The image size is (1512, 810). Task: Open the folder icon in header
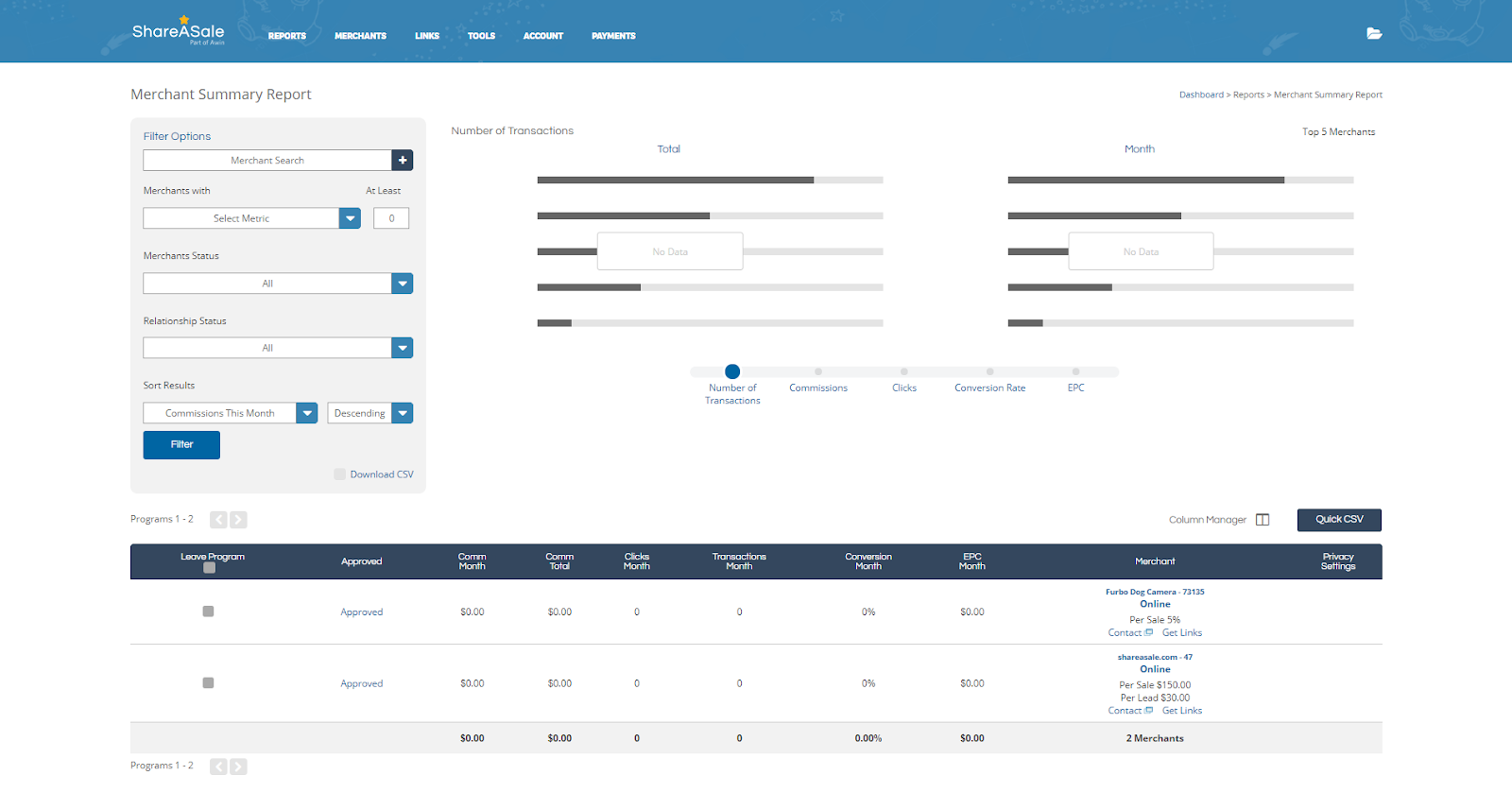click(x=1374, y=34)
